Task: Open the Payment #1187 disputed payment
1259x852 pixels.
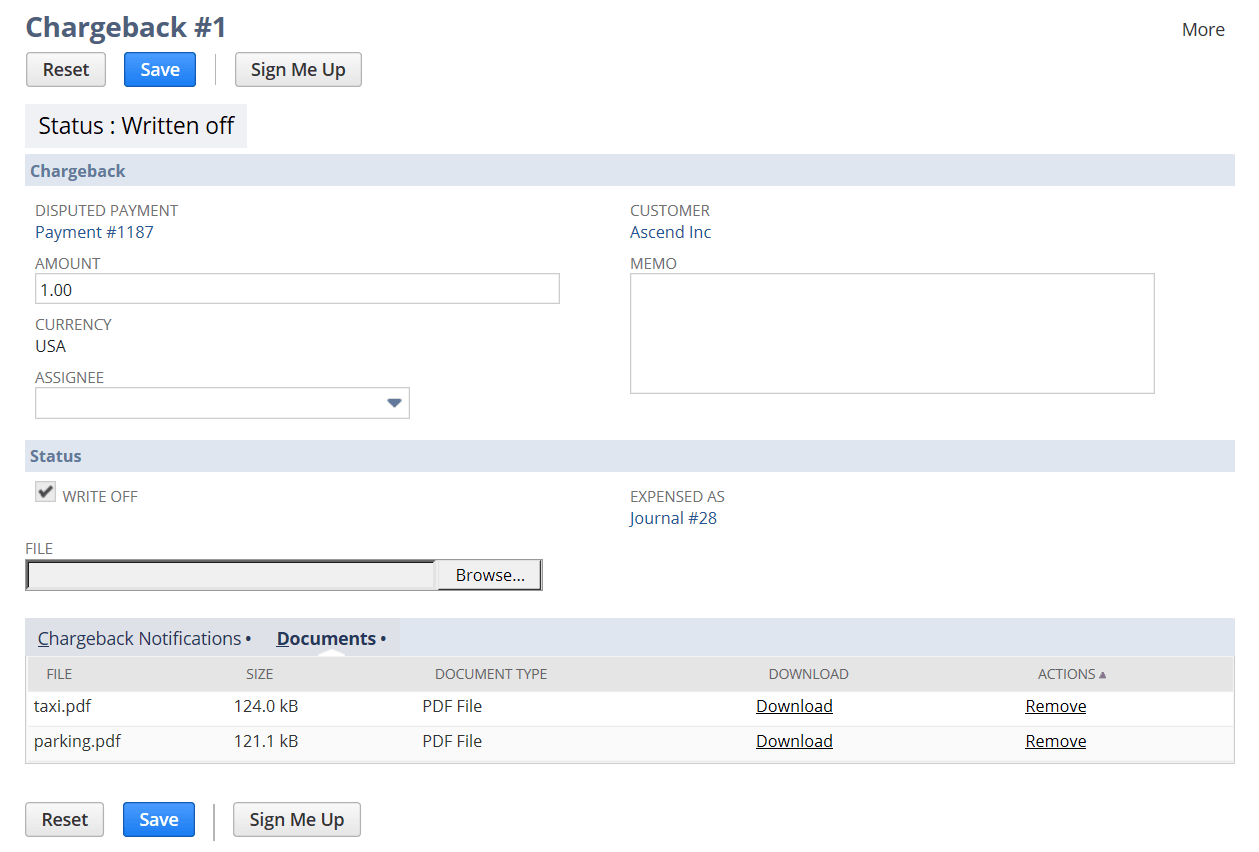Action: [x=94, y=233]
